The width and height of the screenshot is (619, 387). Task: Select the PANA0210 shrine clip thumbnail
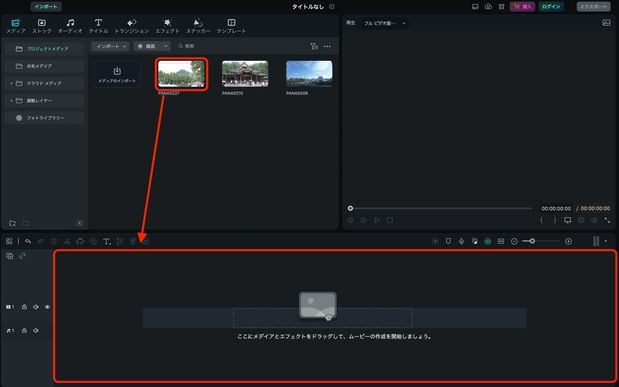pyautogui.click(x=245, y=74)
